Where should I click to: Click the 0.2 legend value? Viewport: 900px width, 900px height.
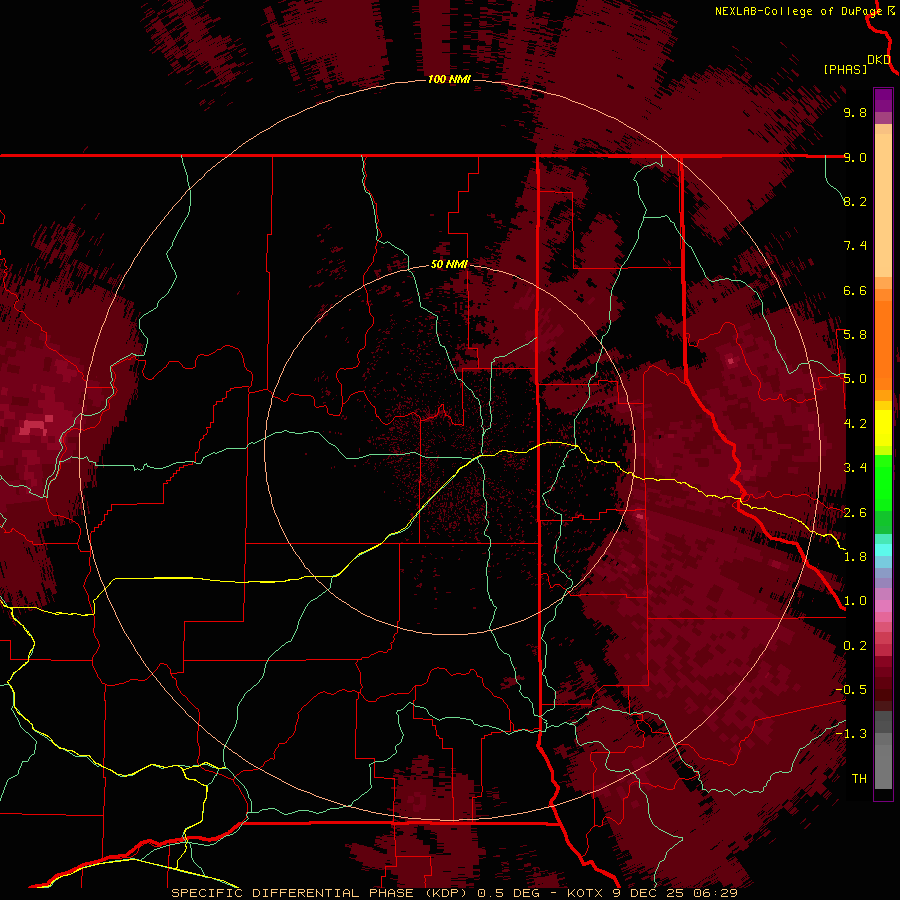(855, 646)
